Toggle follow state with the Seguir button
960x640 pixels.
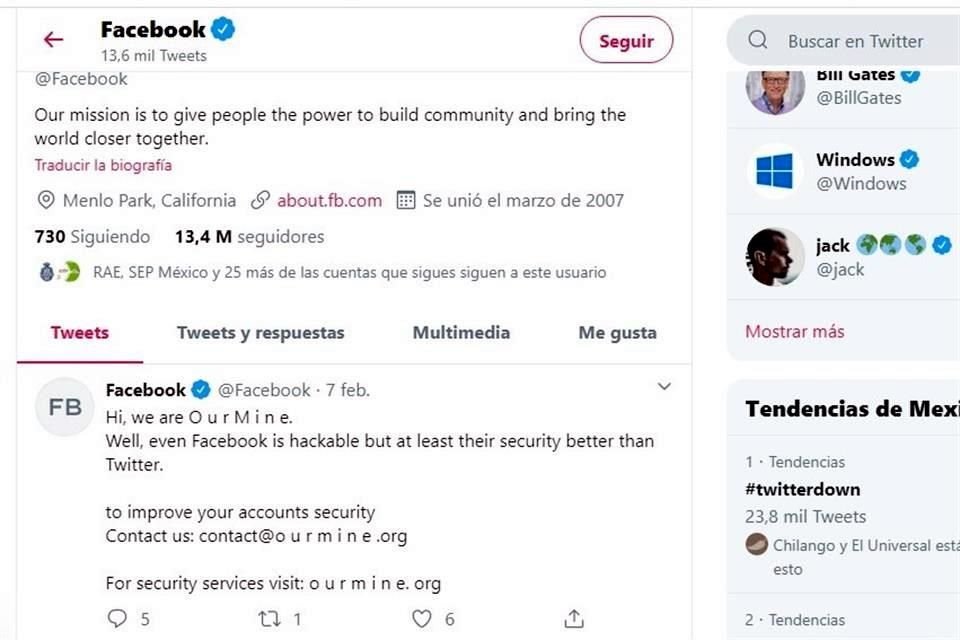[x=626, y=41]
